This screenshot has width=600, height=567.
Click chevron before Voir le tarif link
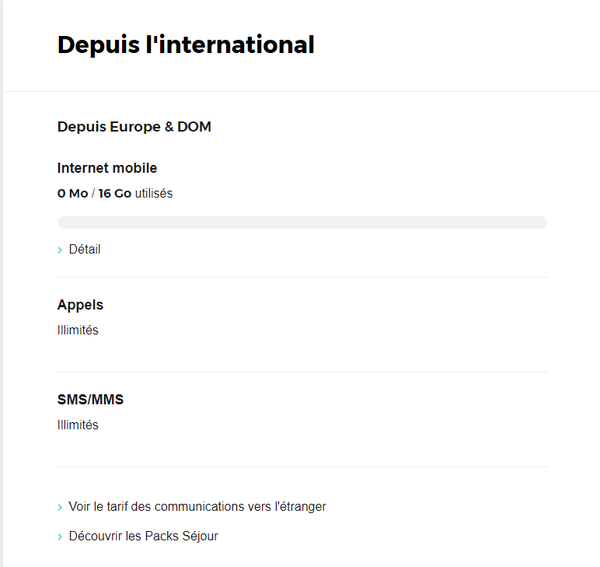(61, 507)
